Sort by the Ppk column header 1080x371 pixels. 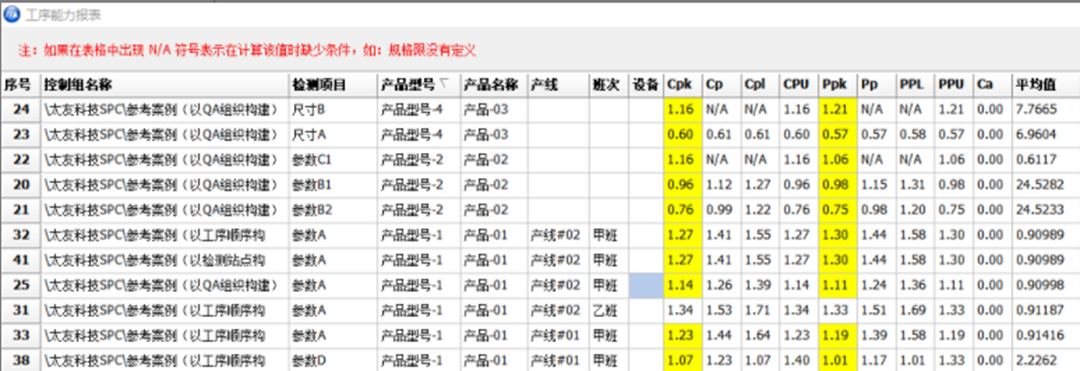[x=838, y=85]
